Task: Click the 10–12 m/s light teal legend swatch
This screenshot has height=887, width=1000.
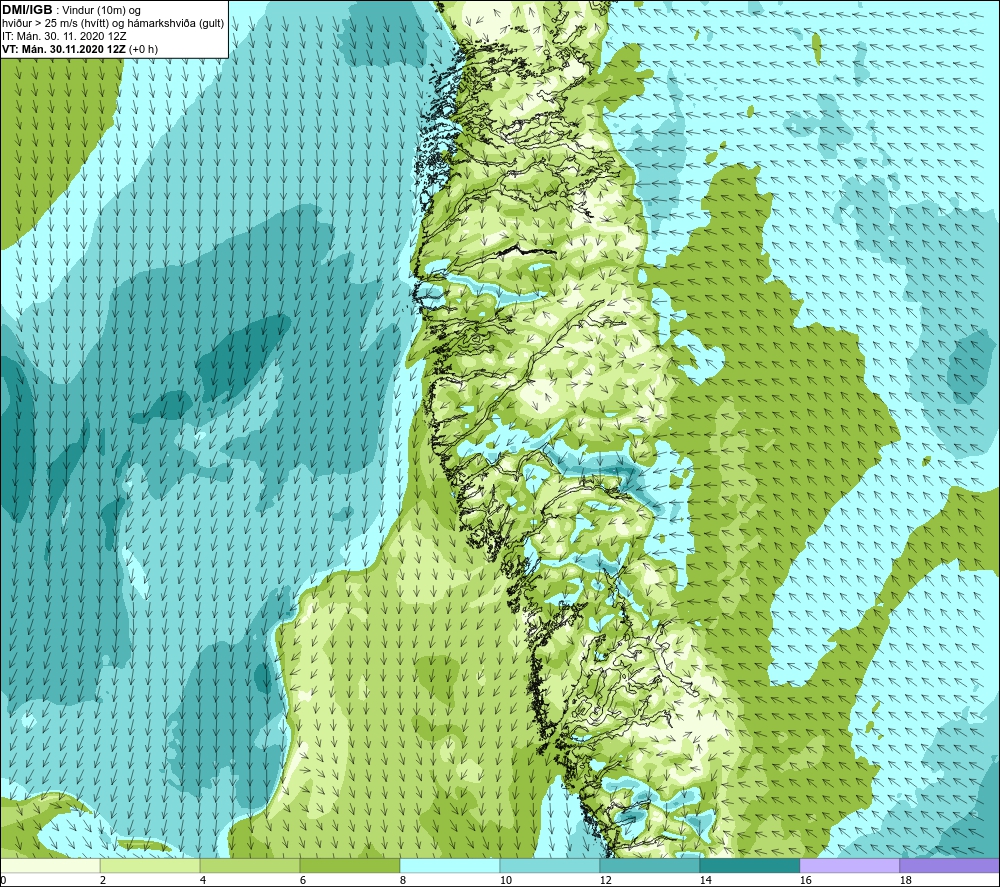Action: click(x=550, y=865)
